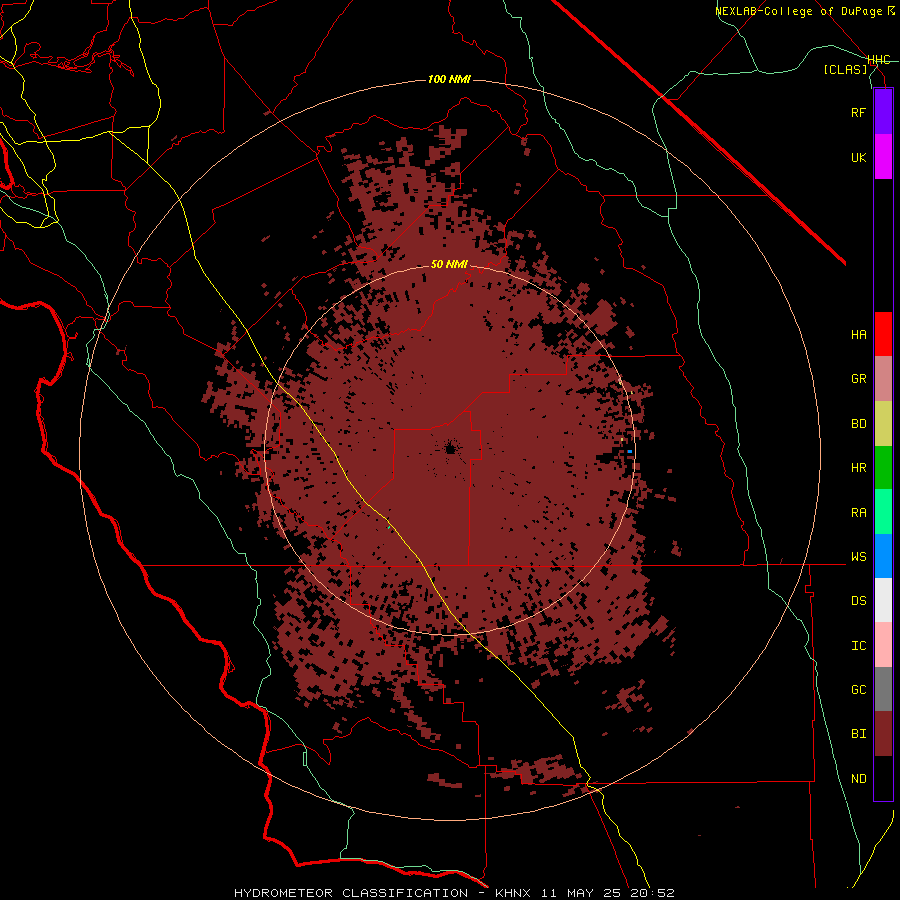
Task: Click the [CLAS] legend heading
Action: pyautogui.click(x=845, y=70)
